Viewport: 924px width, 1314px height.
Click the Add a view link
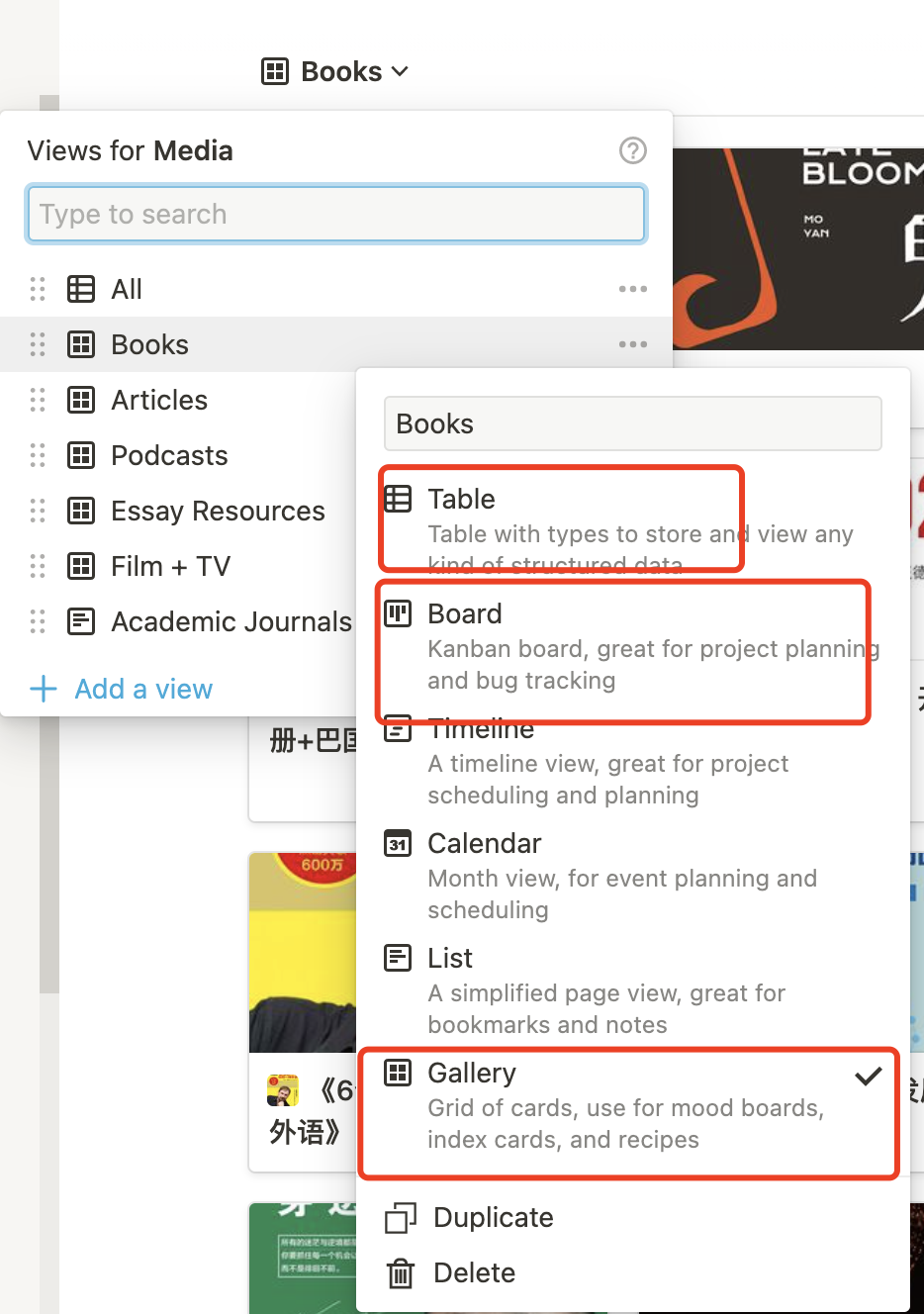[x=143, y=689]
